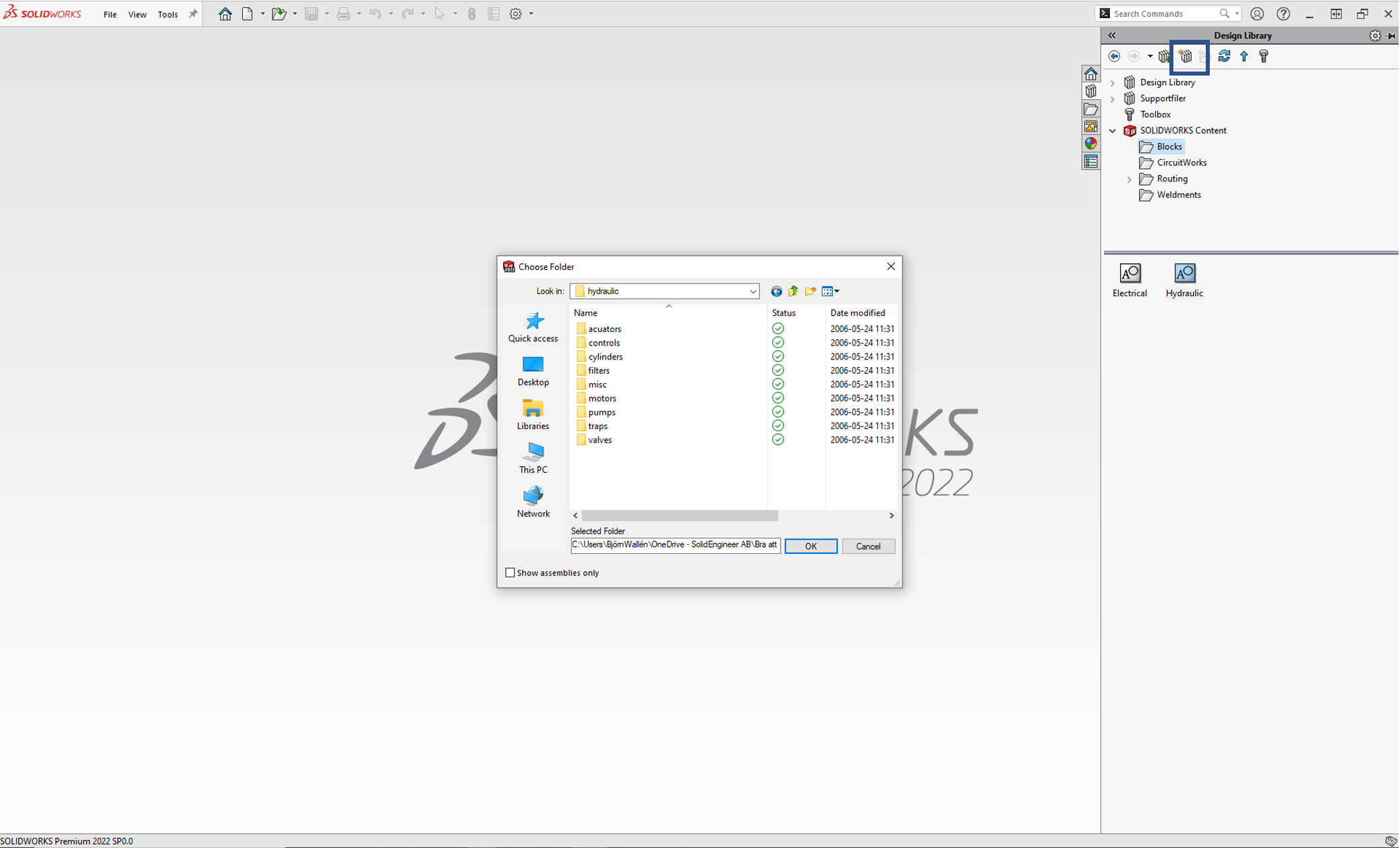The image size is (1400, 848).
Task: Click the horizontal scrollbar in file list
Action: (679, 515)
